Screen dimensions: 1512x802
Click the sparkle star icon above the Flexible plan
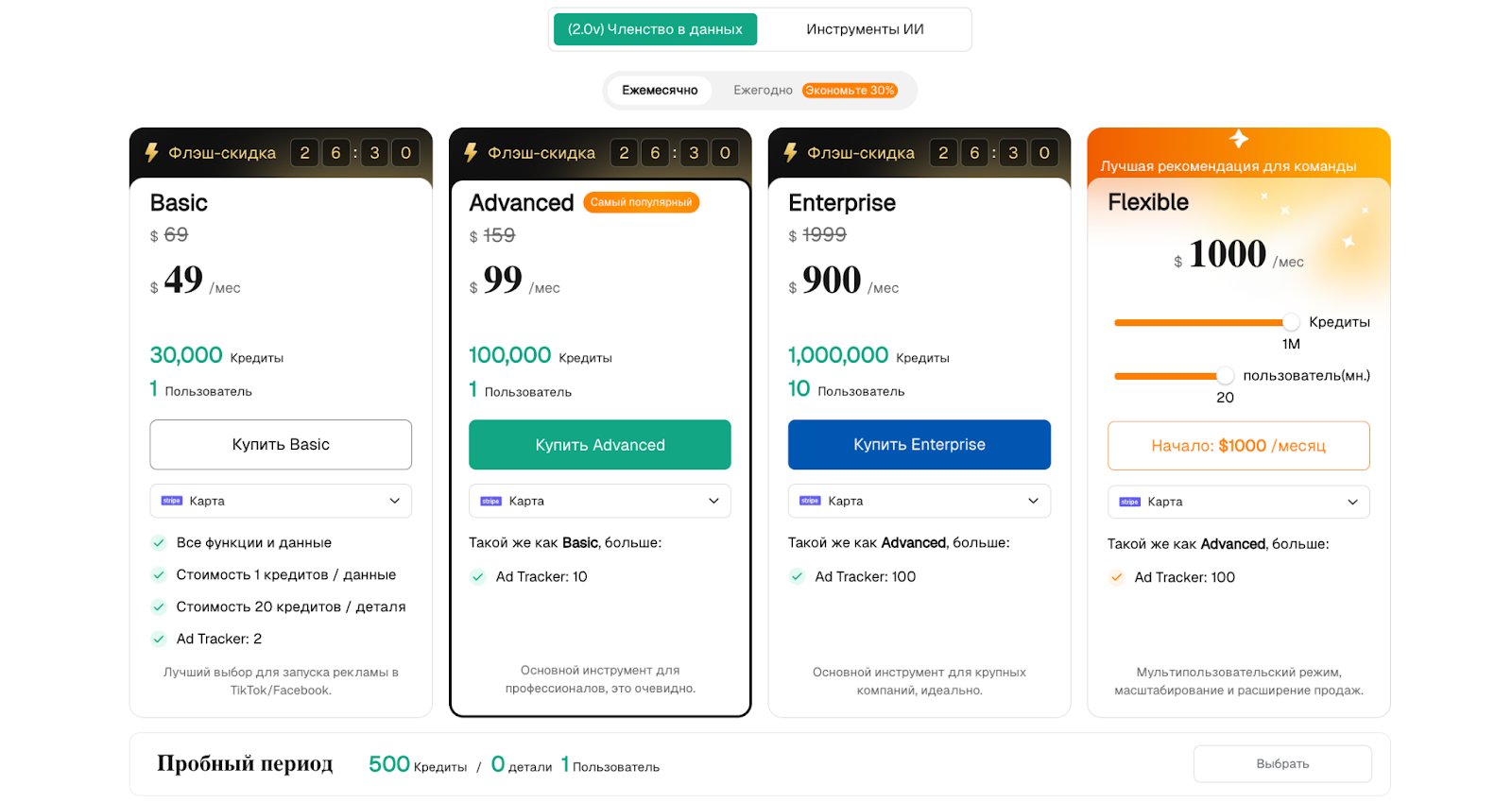point(1239,139)
